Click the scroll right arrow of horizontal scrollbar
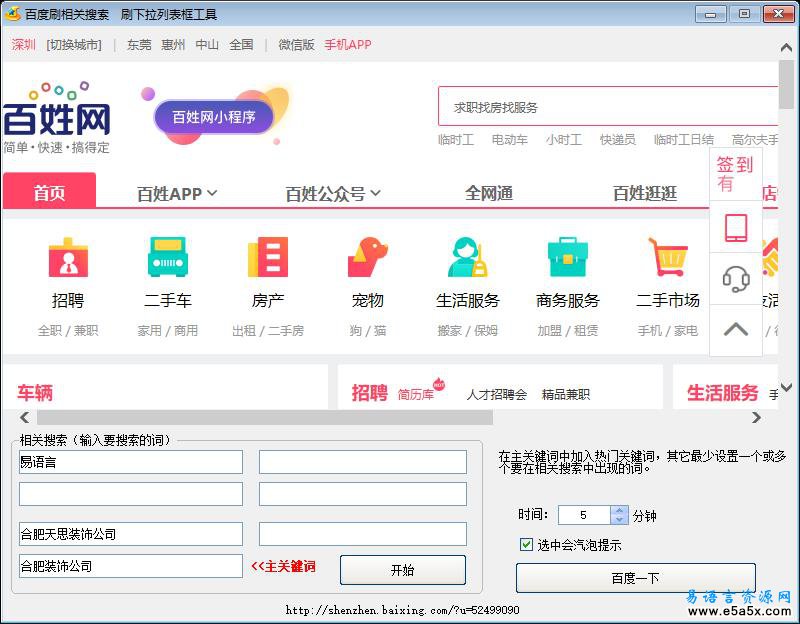This screenshot has height=624, width=800. [x=756, y=417]
